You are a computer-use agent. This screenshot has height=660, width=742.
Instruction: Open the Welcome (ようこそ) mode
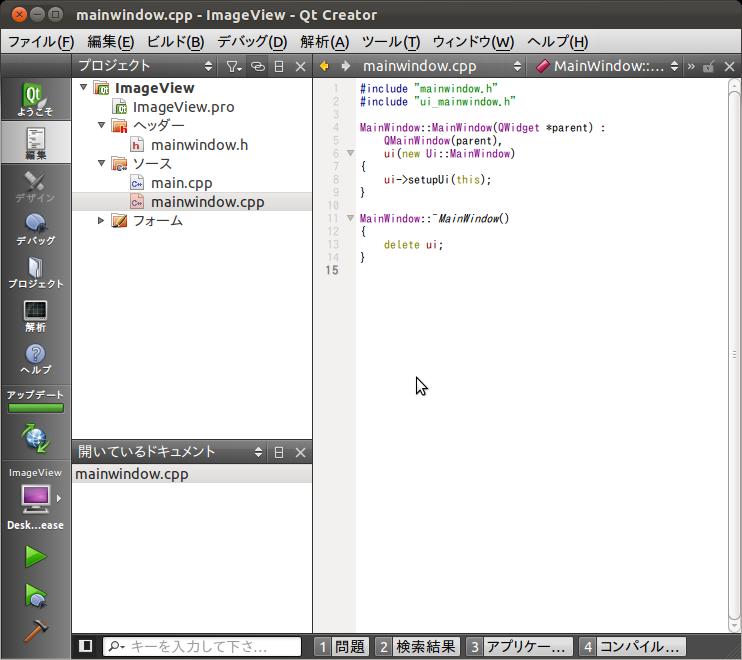click(x=35, y=99)
